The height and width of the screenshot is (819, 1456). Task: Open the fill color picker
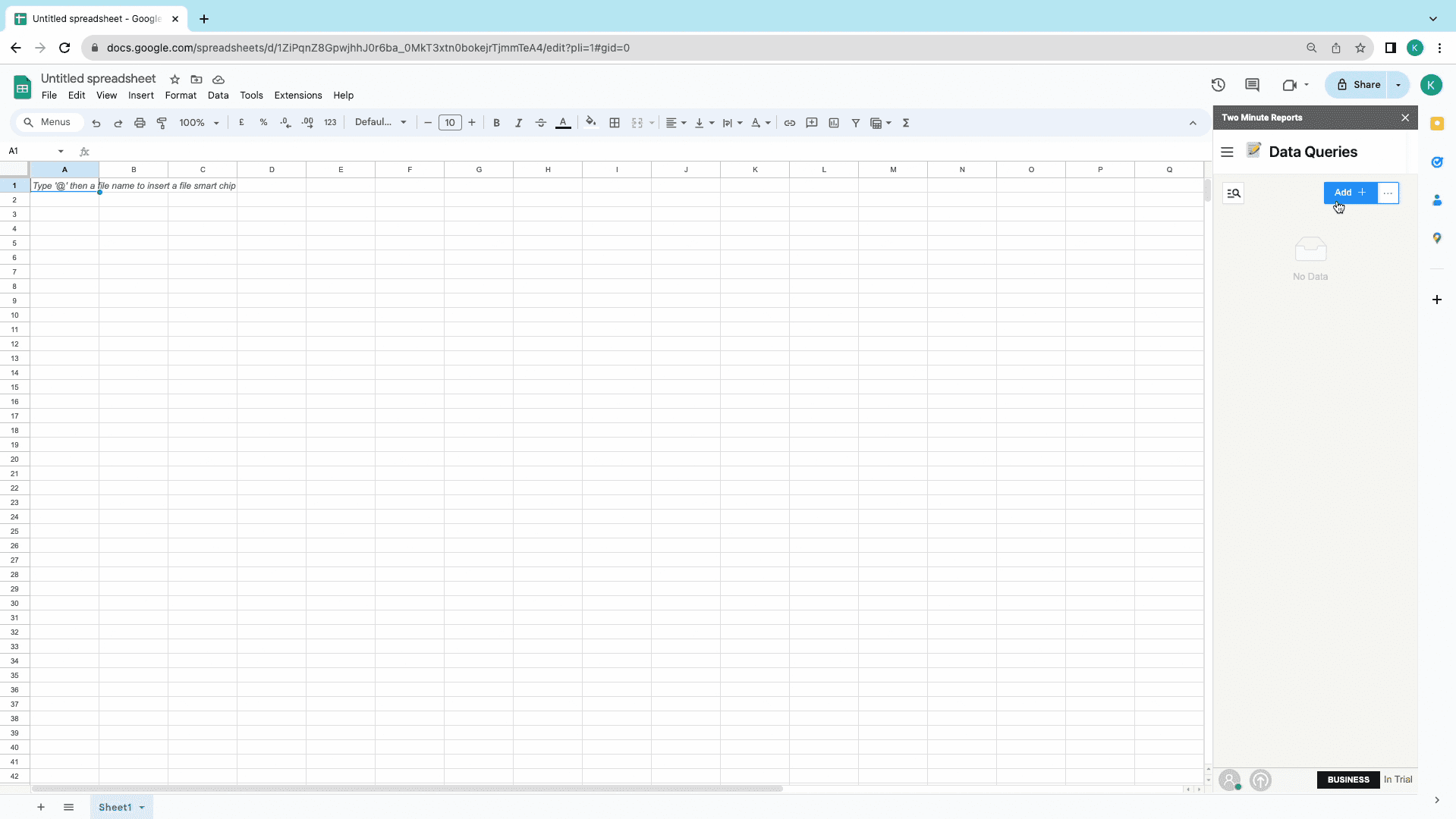coord(591,122)
